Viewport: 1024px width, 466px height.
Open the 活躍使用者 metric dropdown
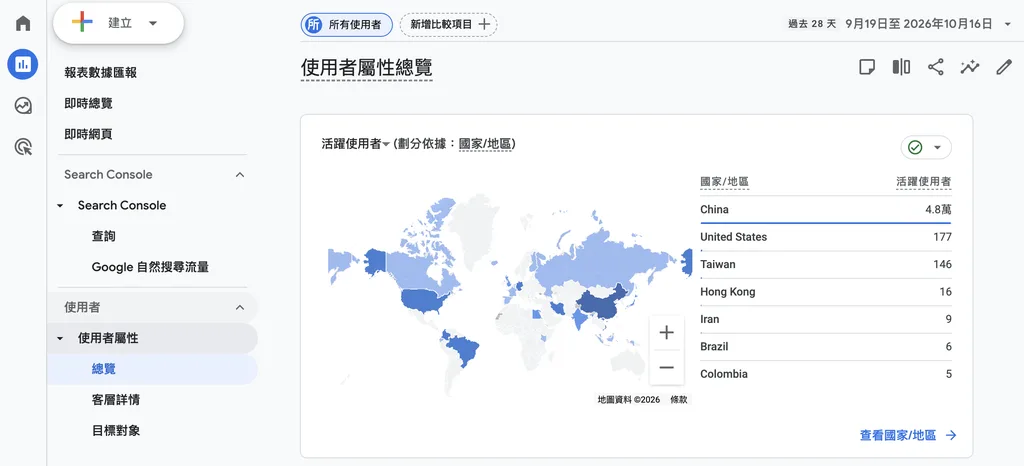pos(356,144)
